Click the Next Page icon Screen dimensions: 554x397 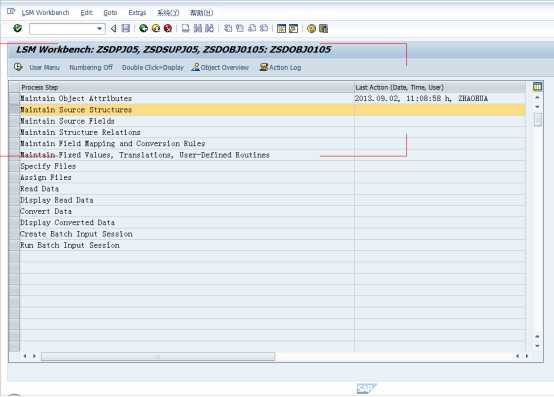pos(252,28)
